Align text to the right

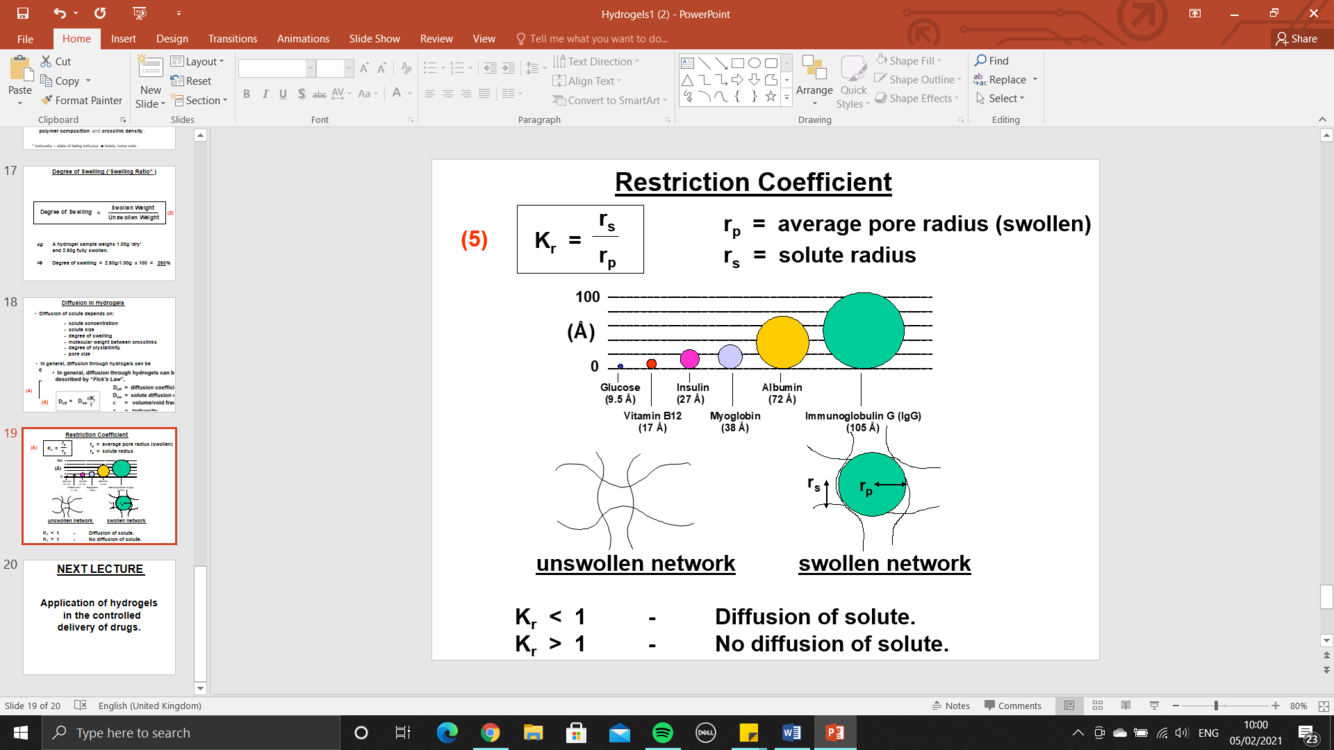pos(465,94)
